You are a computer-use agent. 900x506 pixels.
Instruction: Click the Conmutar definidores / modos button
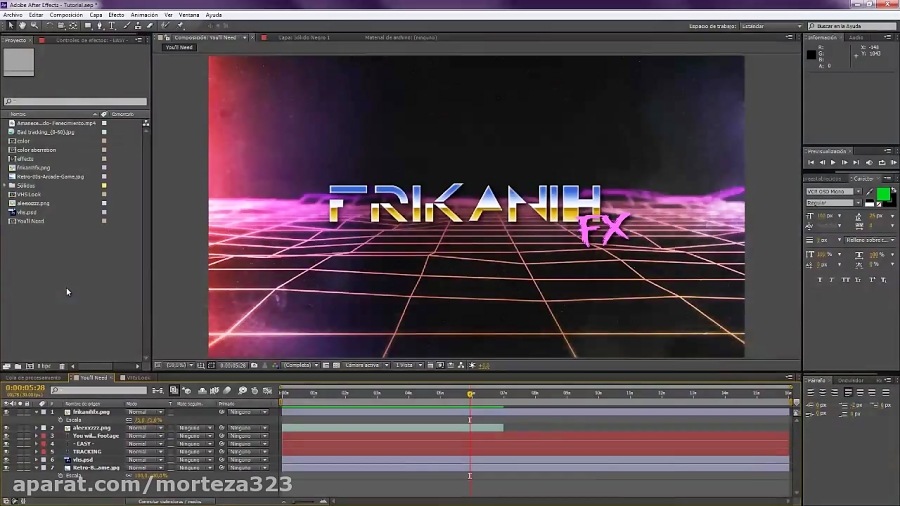pos(170,501)
